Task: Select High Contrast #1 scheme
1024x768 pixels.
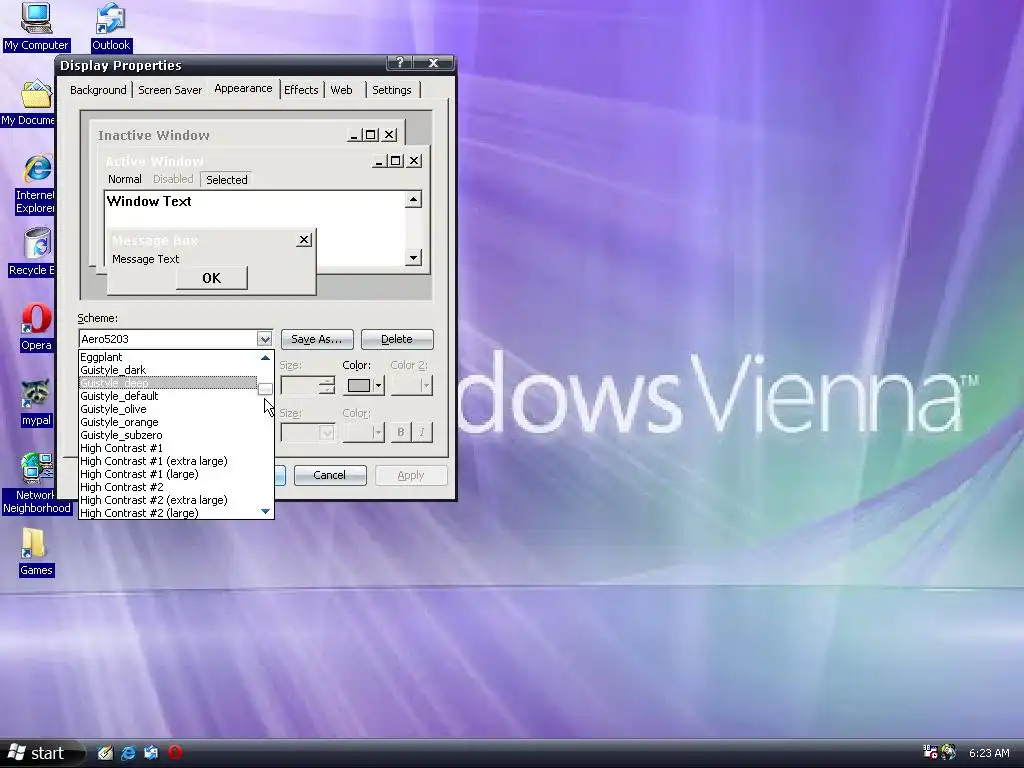Action: (168, 449)
